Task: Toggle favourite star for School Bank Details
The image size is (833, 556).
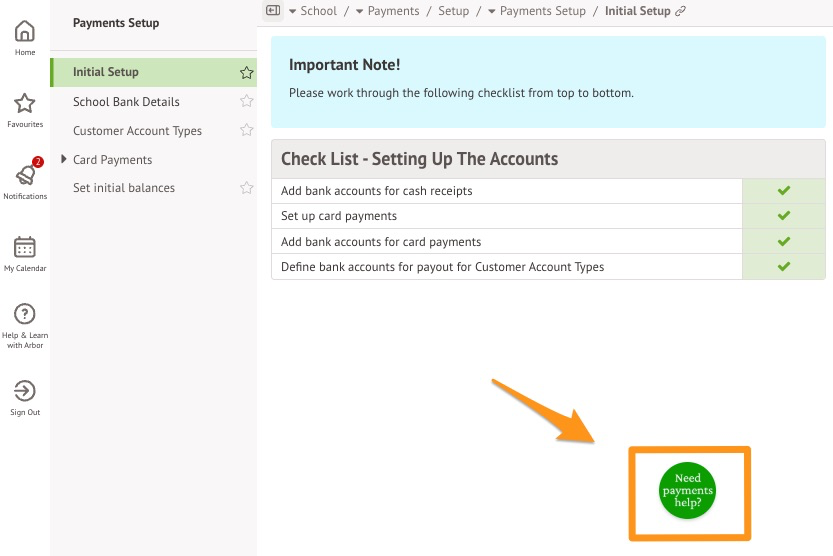Action: pos(246,101)
